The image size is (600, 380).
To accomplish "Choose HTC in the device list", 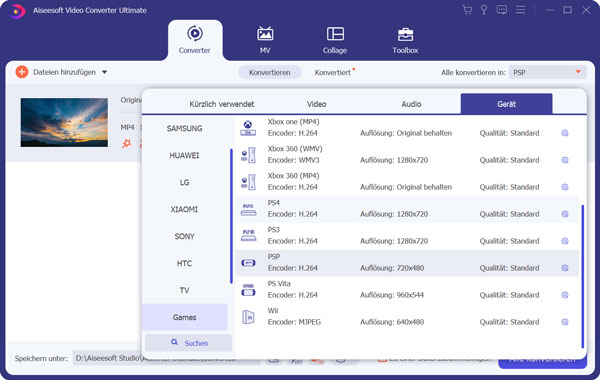I will click(184, 263).
